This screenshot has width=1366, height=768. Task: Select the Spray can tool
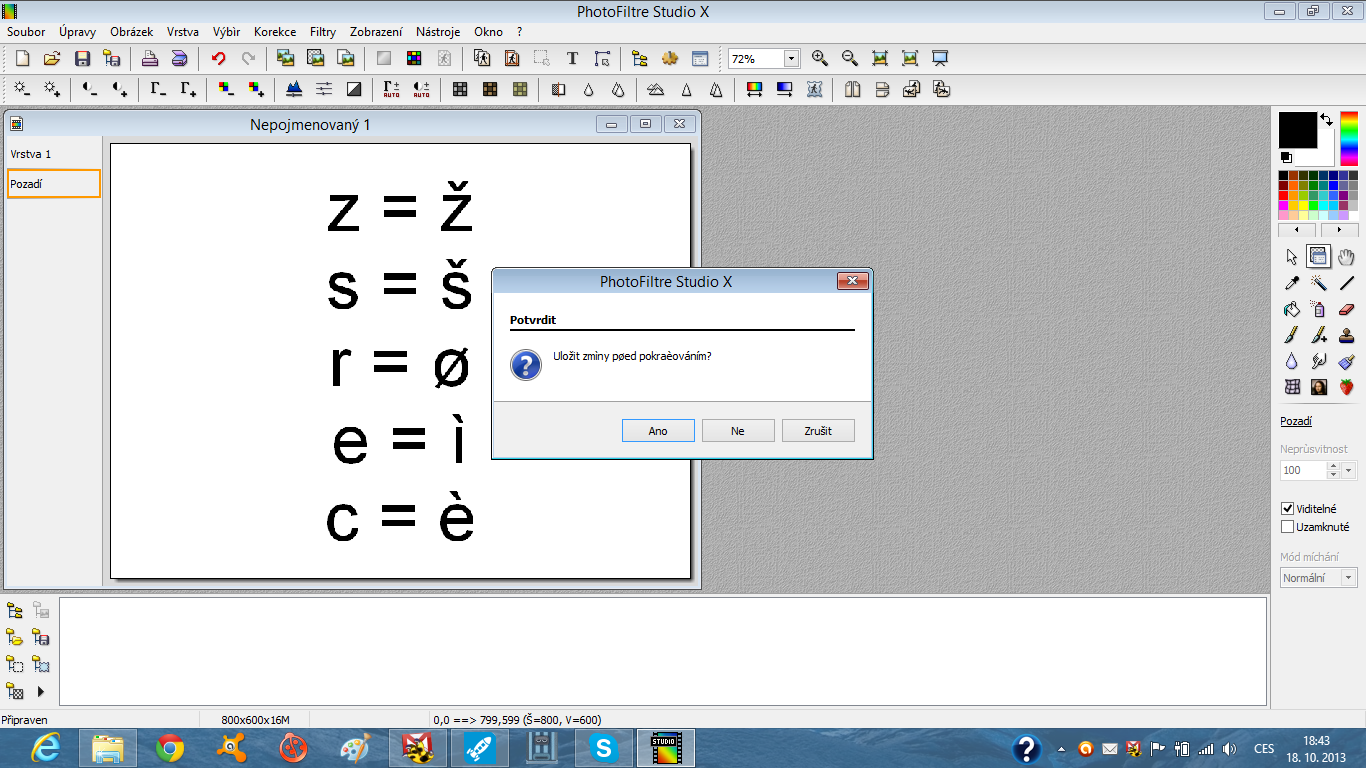point(1319,309)
